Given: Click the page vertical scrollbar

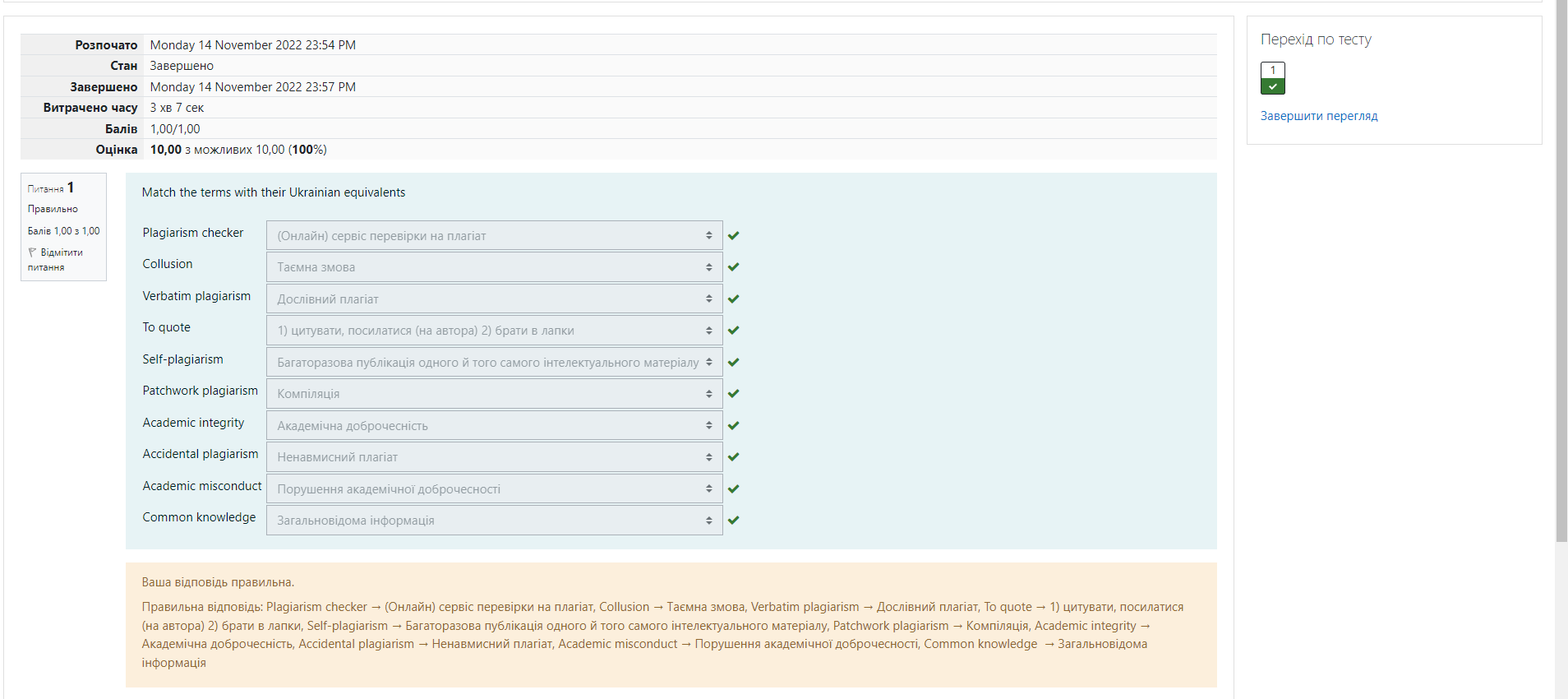Looking at the screenshot, I should [x=1561, y=271].
